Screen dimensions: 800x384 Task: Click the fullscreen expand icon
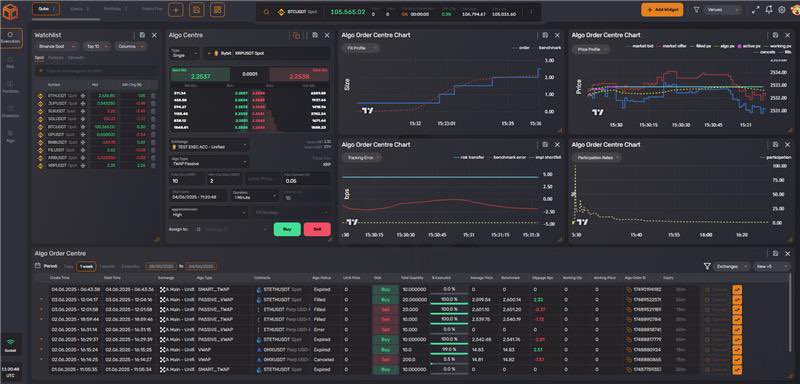click(x=756, y=10)
